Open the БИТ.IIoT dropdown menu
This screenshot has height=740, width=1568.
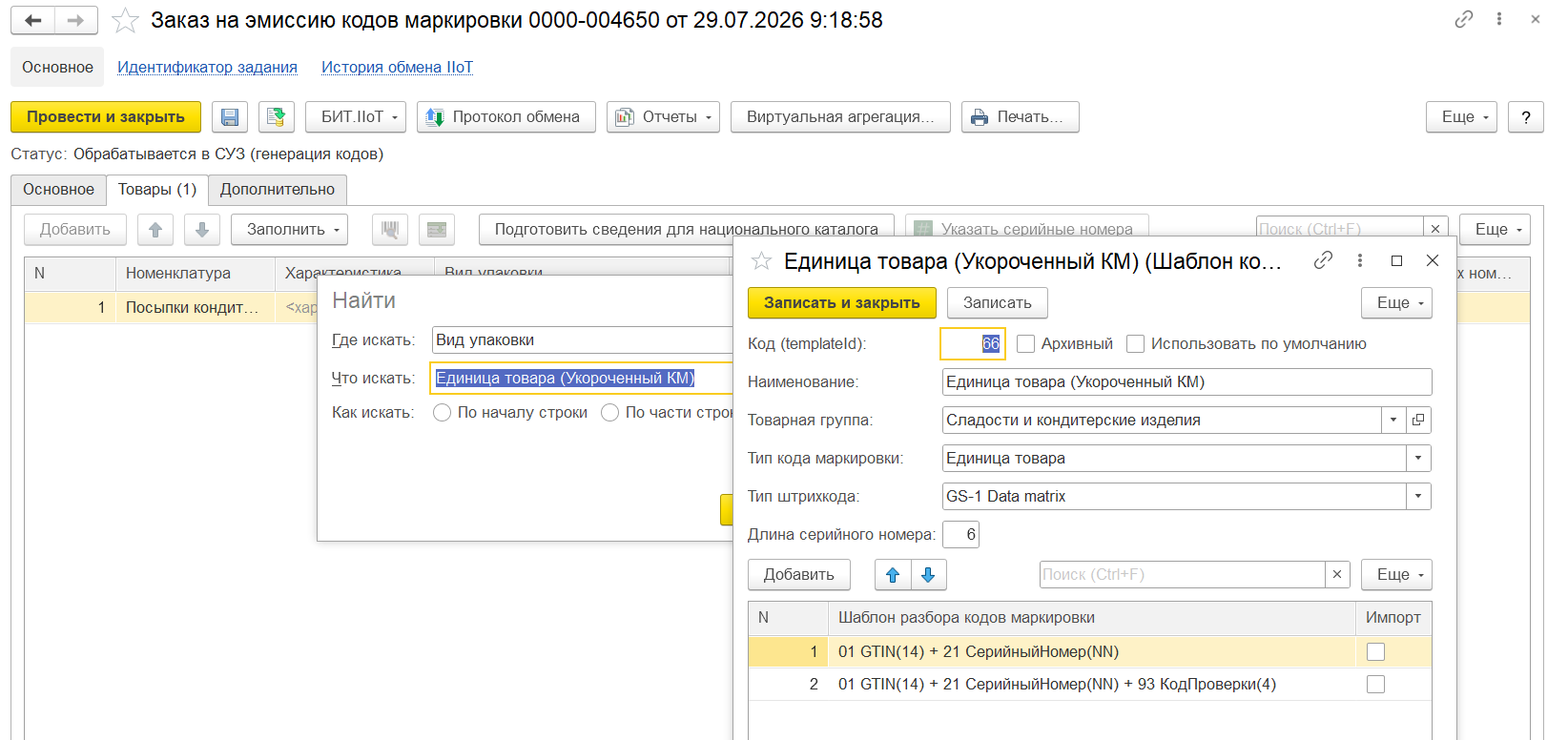(356, 117)
